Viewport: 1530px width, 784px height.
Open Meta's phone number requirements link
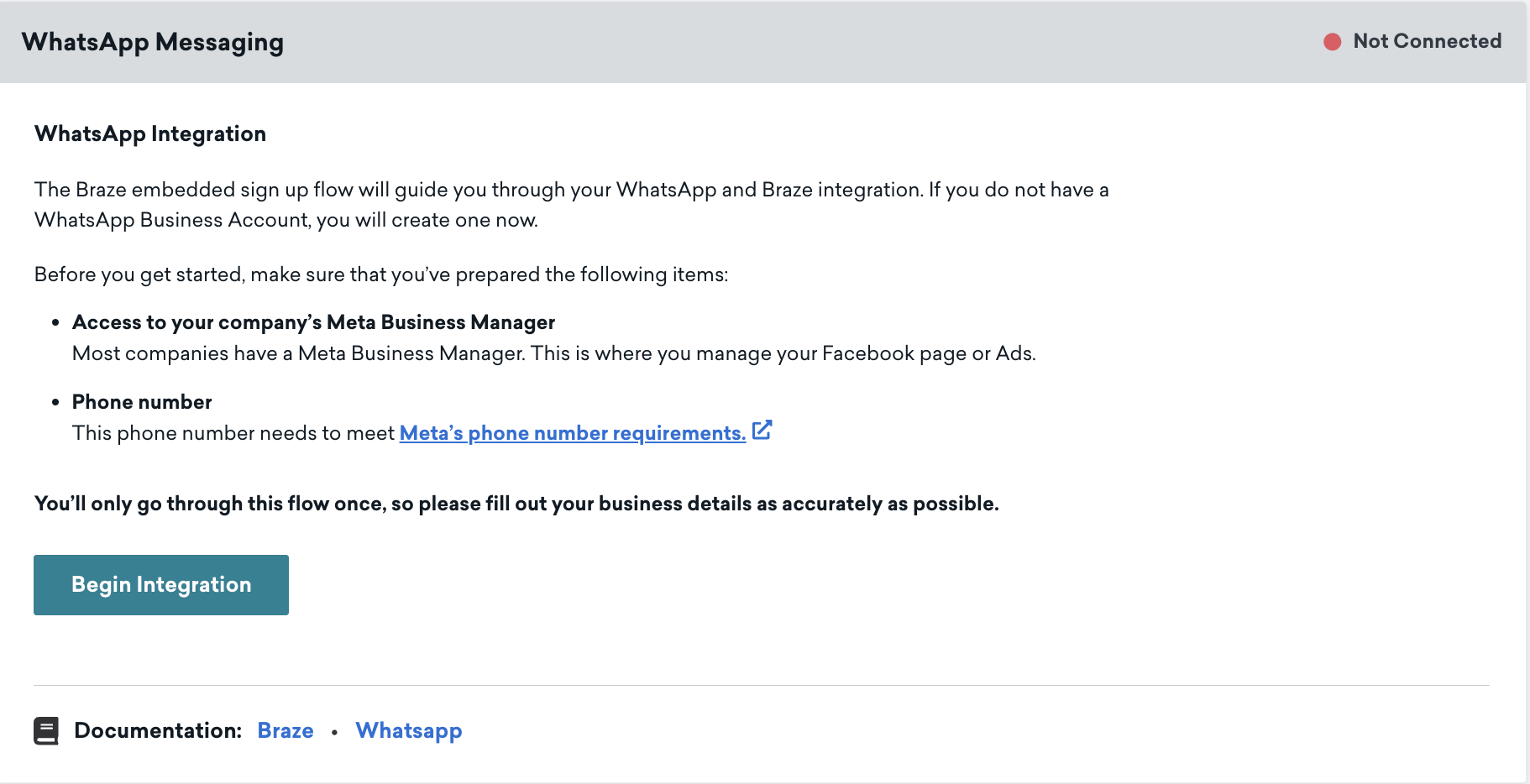pyautogui.click(x=572, y=433)
